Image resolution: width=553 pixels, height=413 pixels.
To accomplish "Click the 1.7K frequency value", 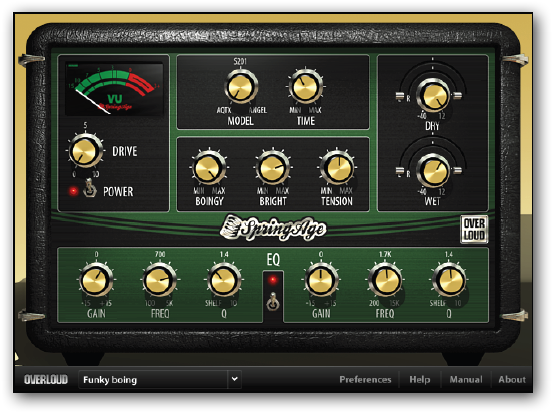I will pyautogui.click(x=385, y=254).
